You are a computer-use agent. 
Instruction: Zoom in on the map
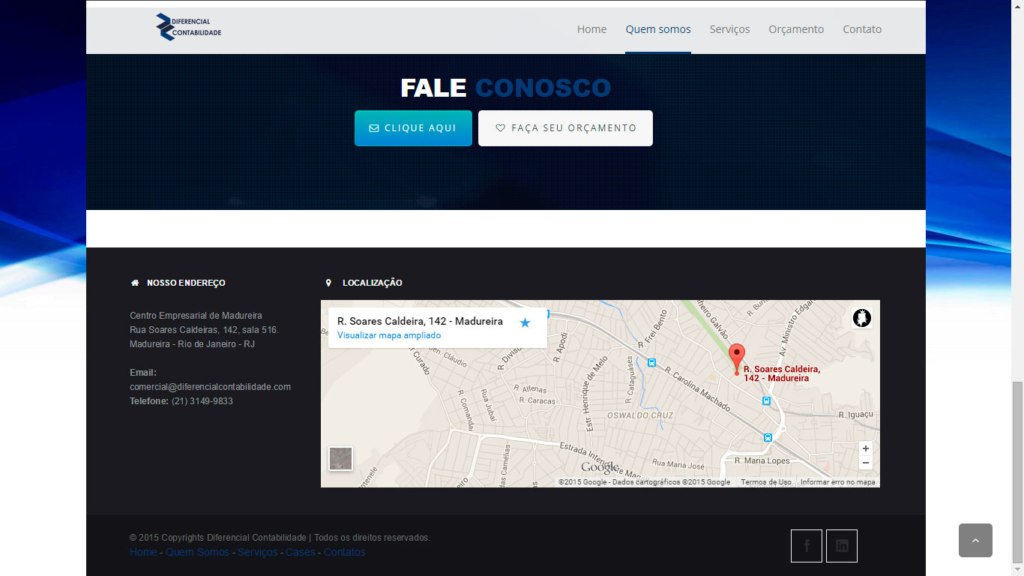(x=865, y=449)
